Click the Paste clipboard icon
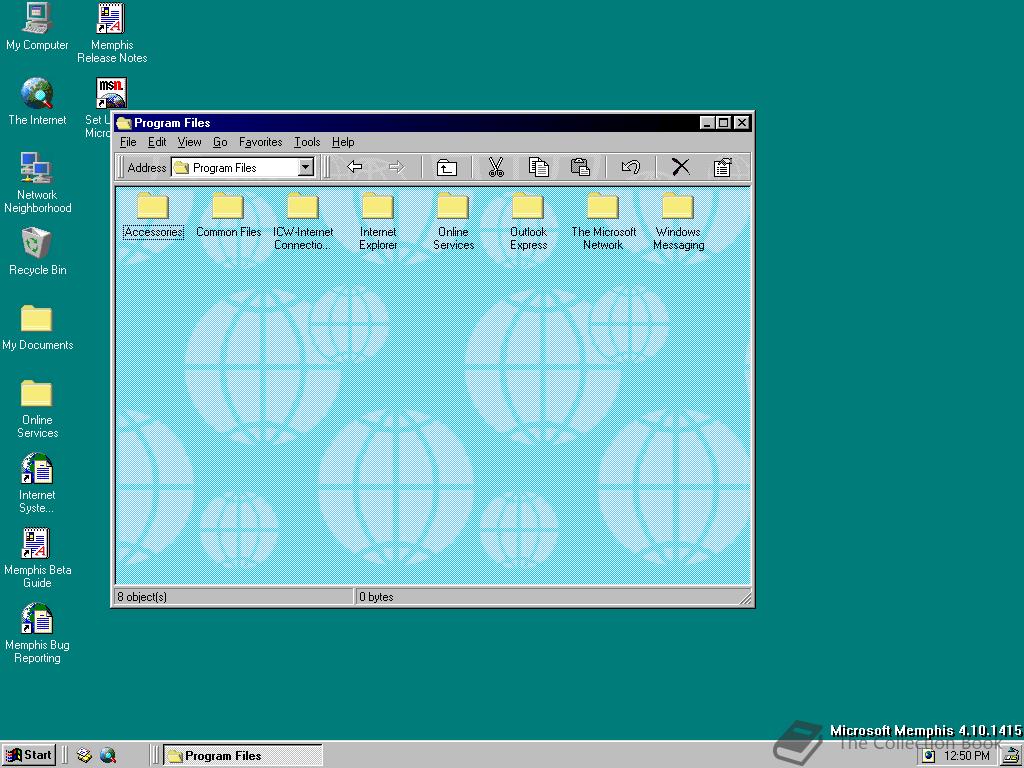The width and height of the screenshot is (1024, 768). (x=580, y=168)
